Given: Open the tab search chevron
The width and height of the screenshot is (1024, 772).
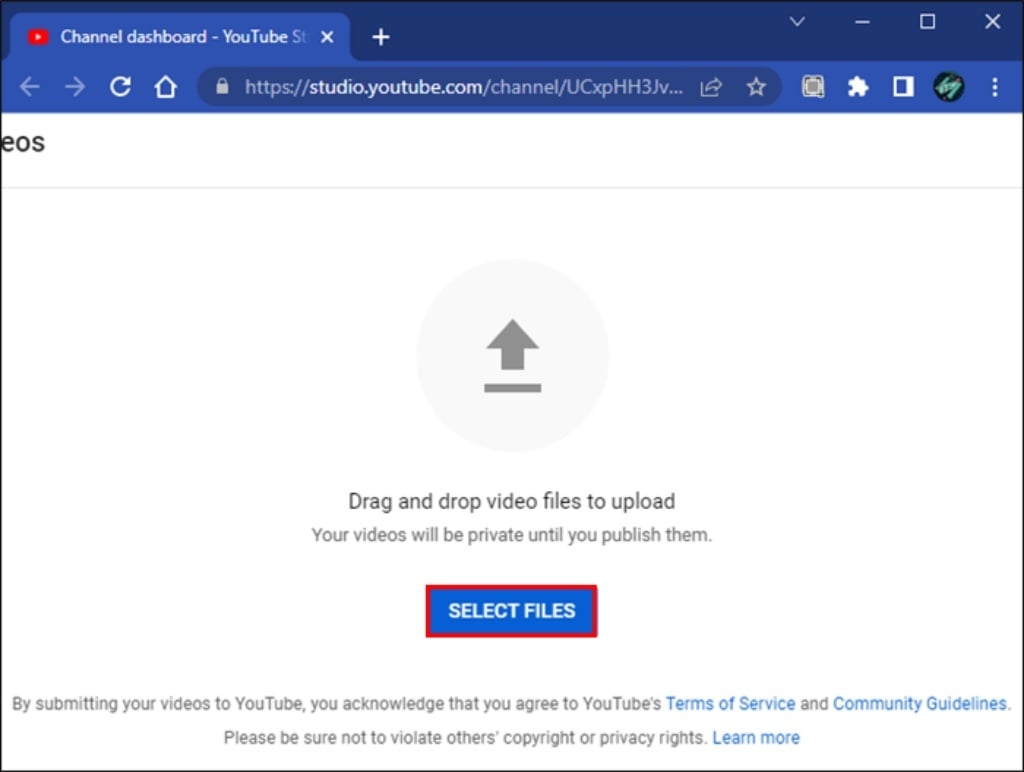Looking at the screenshot, I should click(797, 22).
